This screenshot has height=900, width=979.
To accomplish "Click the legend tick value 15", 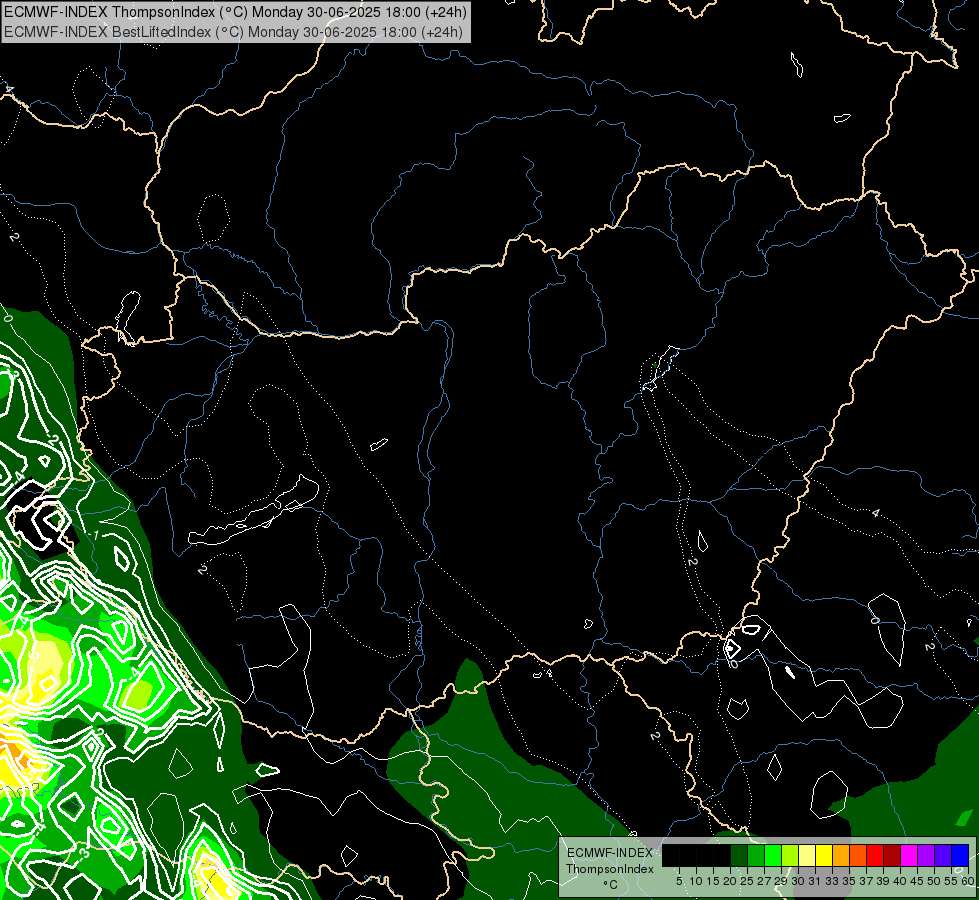I will click(x=713, y=881).
